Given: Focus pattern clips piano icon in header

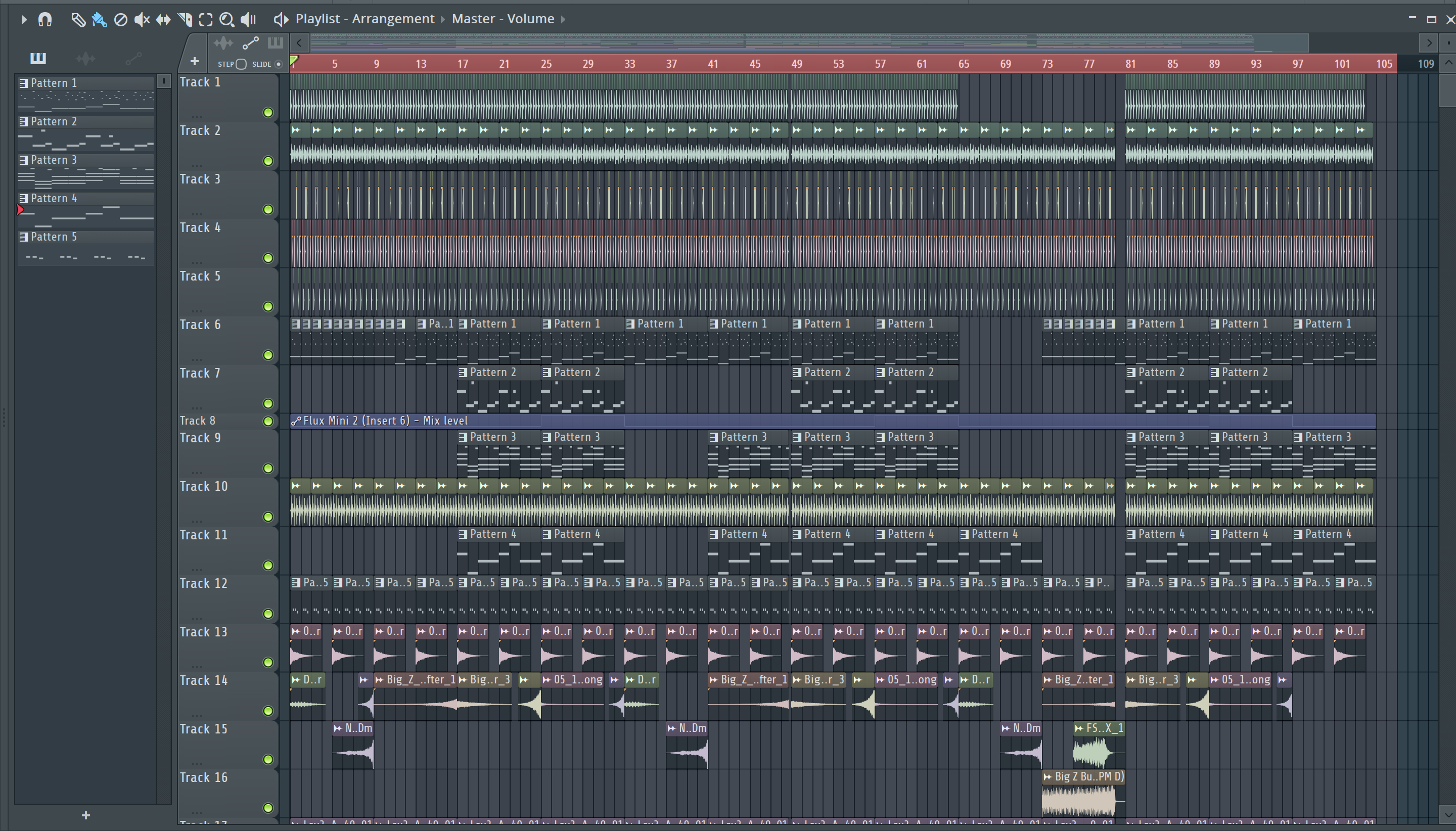Looking at the screenshot, I should tap(275, 43).
